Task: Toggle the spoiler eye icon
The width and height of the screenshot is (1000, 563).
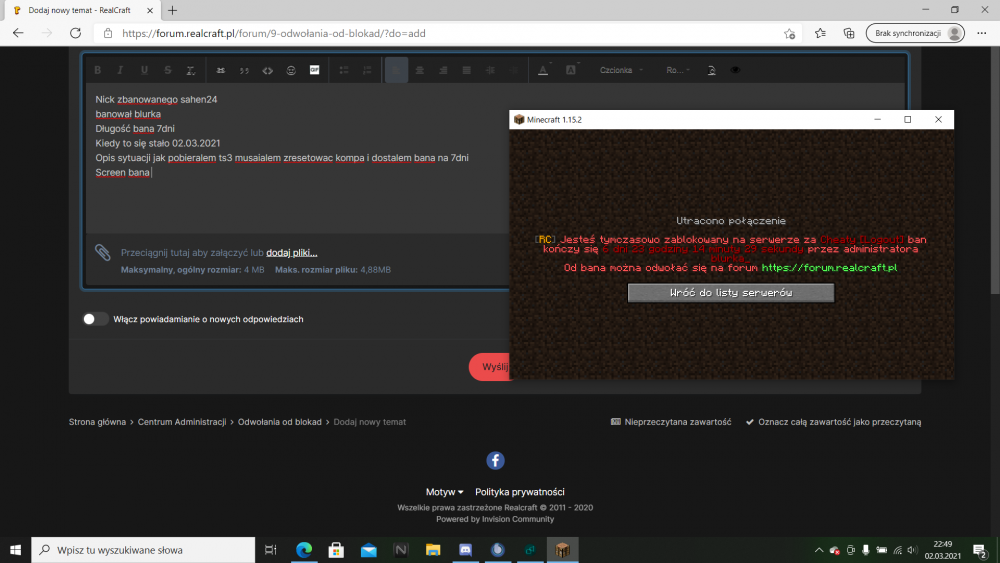Action: click(x=735, y=70)
